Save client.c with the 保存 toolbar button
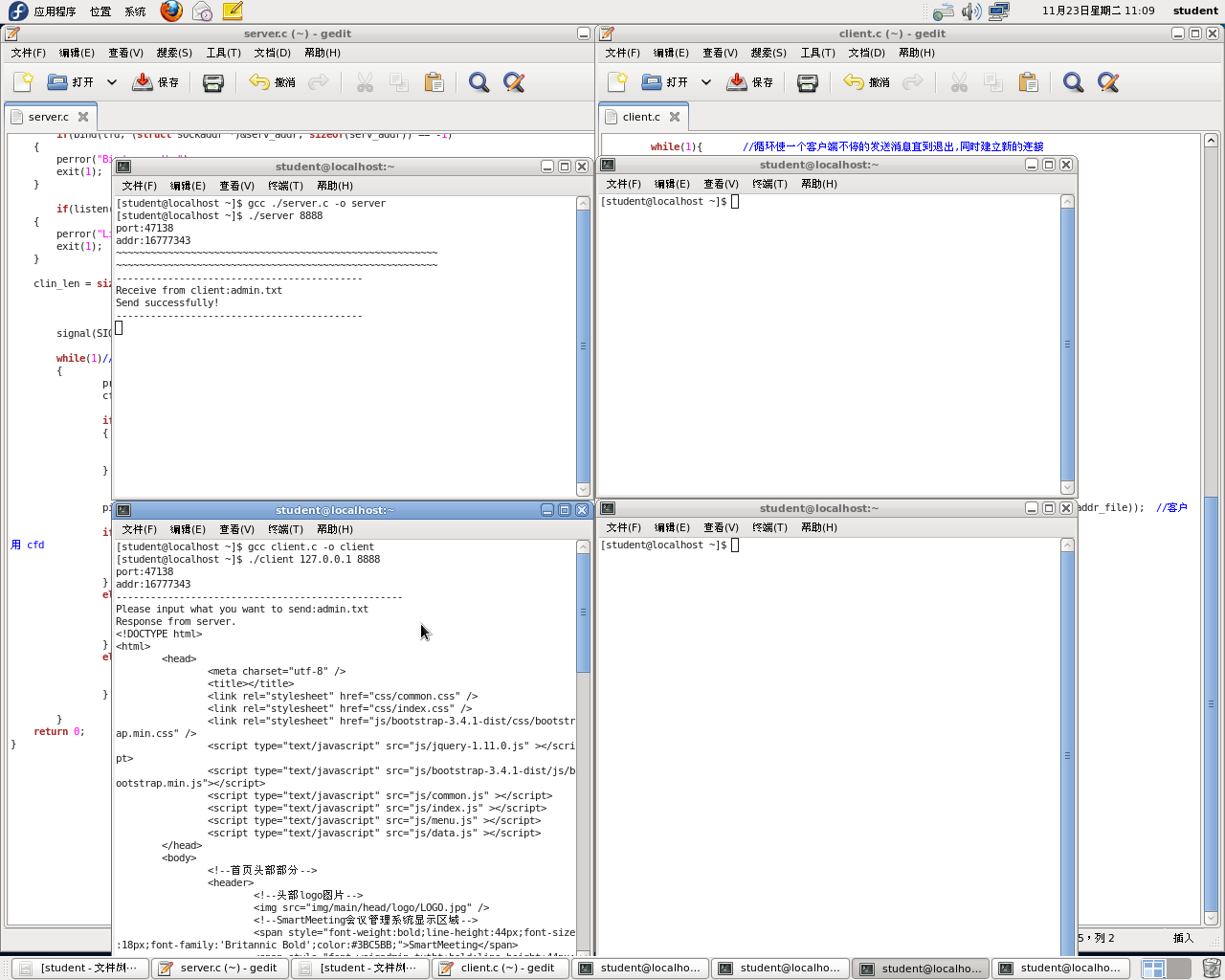 [x=750, y=82]
